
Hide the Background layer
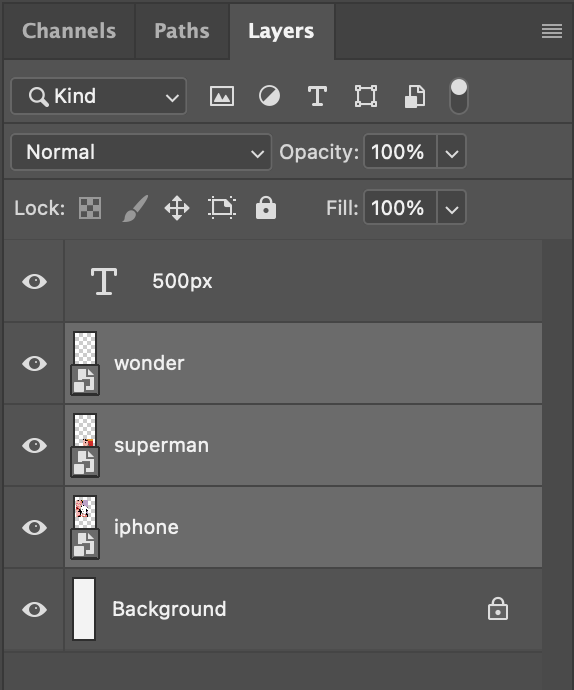(x=34, y=609)
